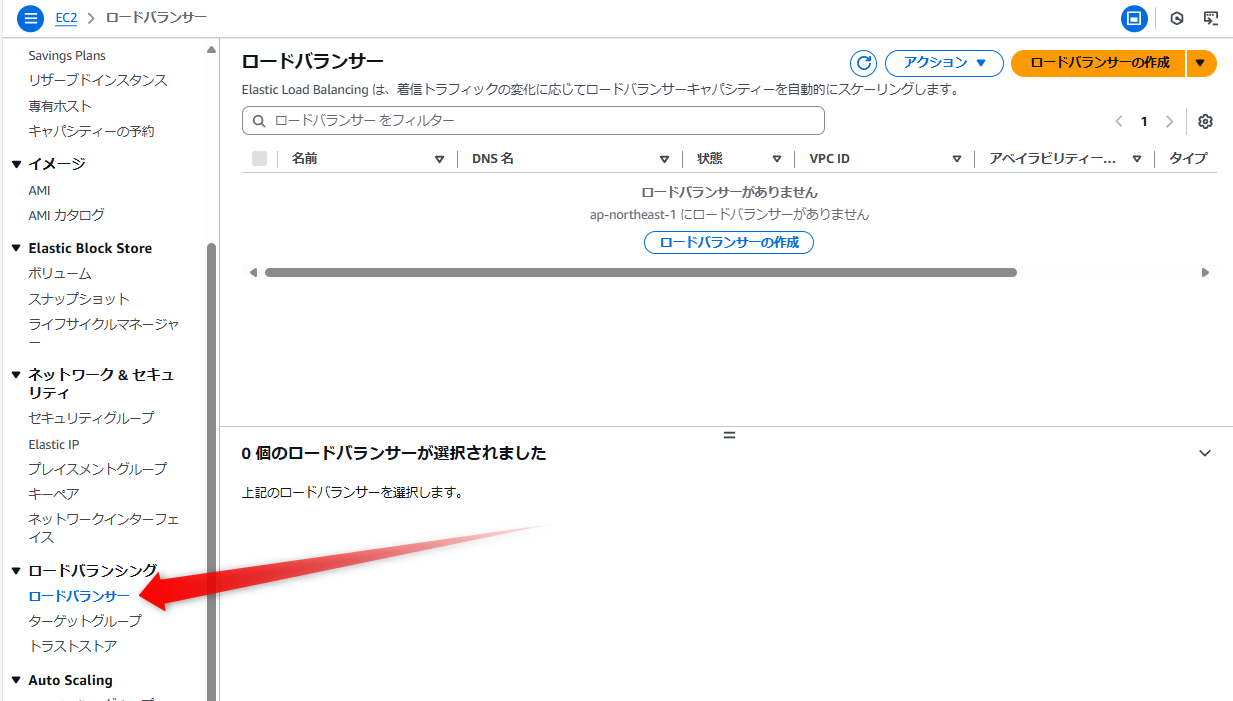Toggle the select-all checkbox in table header
The height and width of the screenshot is (701, 1233).
point(260,158)
